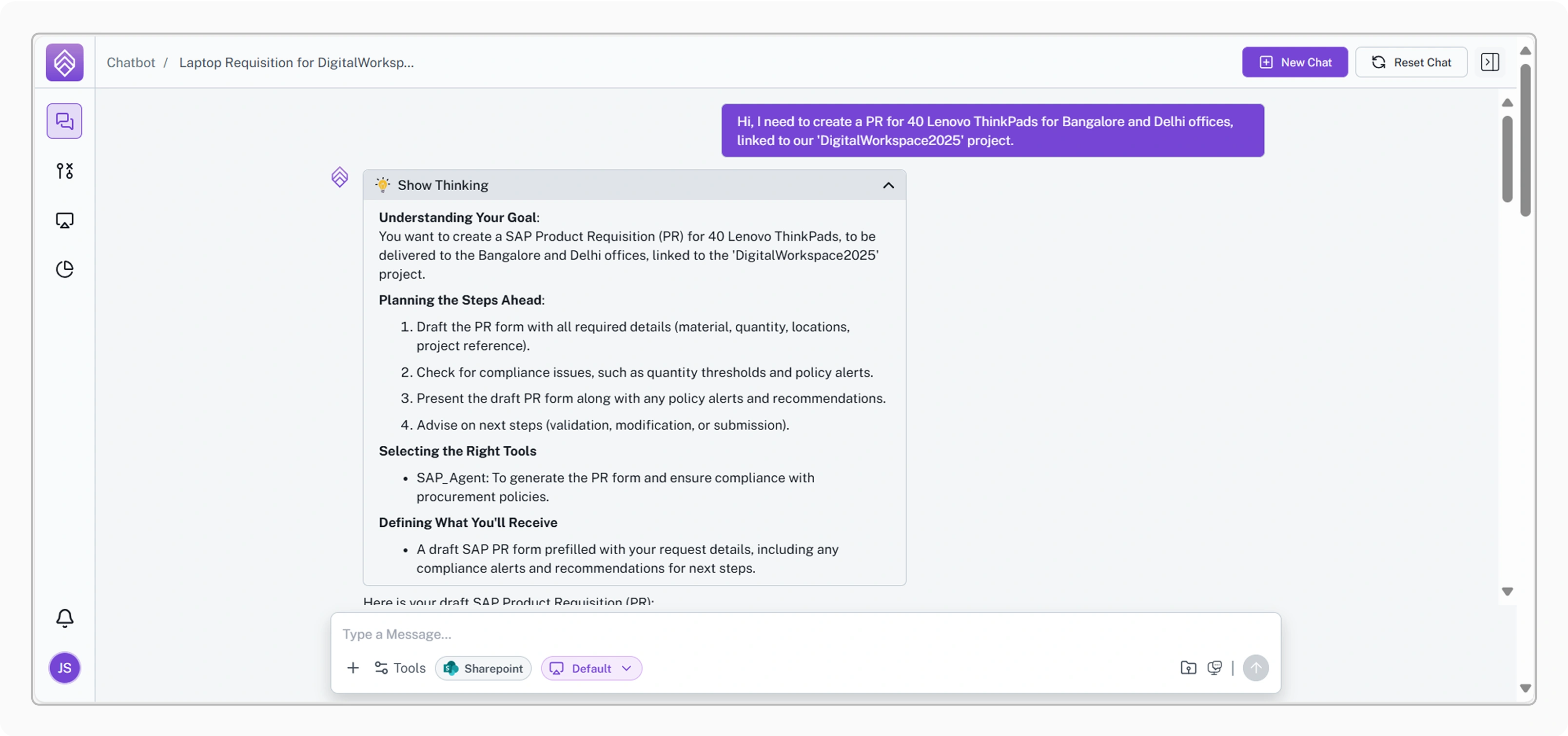The height and width of the screenshot is (736, 1568).
Task: Click the New Chat button
Action: click(1294, 62)
